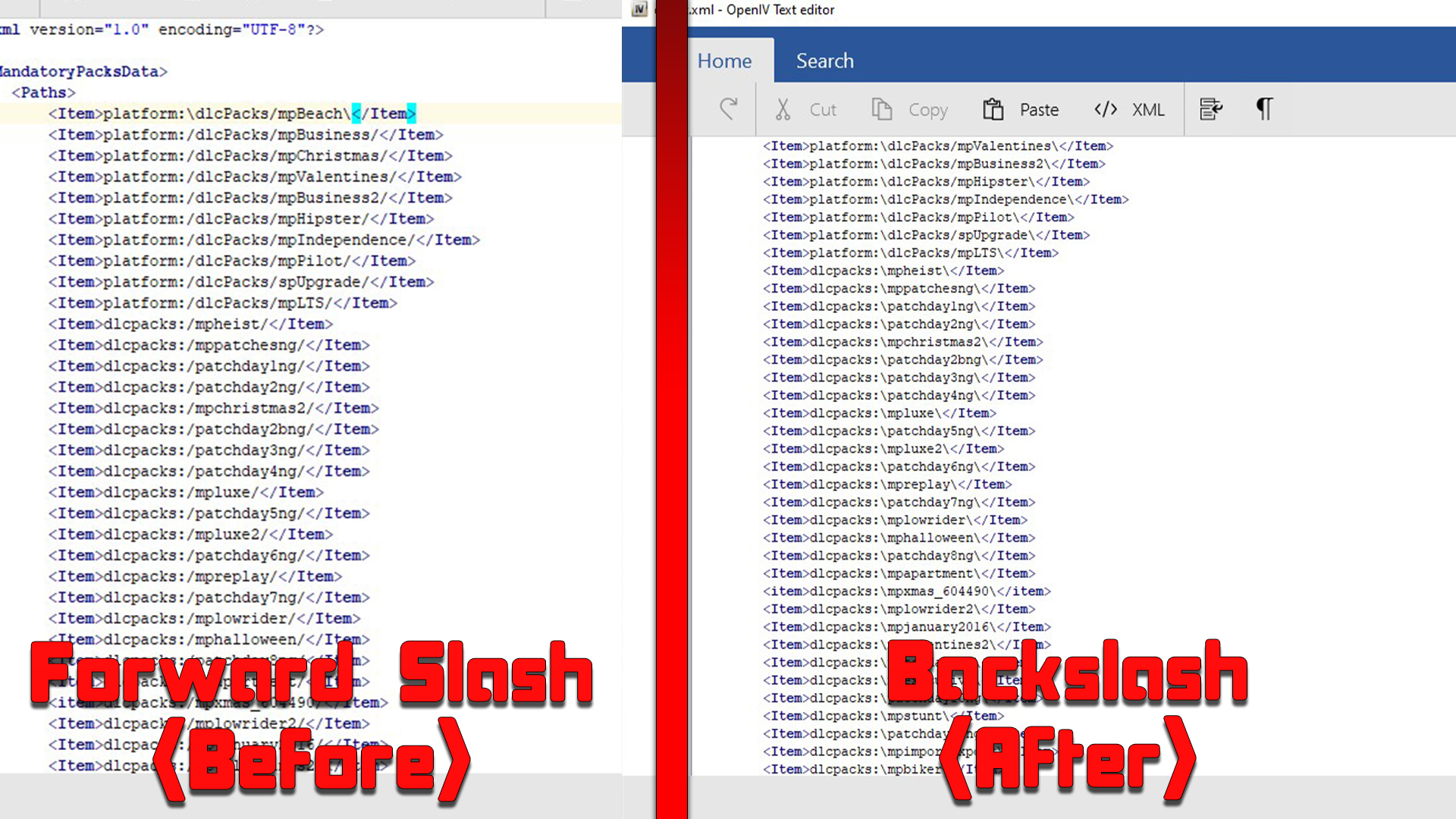Click the Cut icon in toolbar
Viewport: 1456px width, 819px height.
click(784, 109)
